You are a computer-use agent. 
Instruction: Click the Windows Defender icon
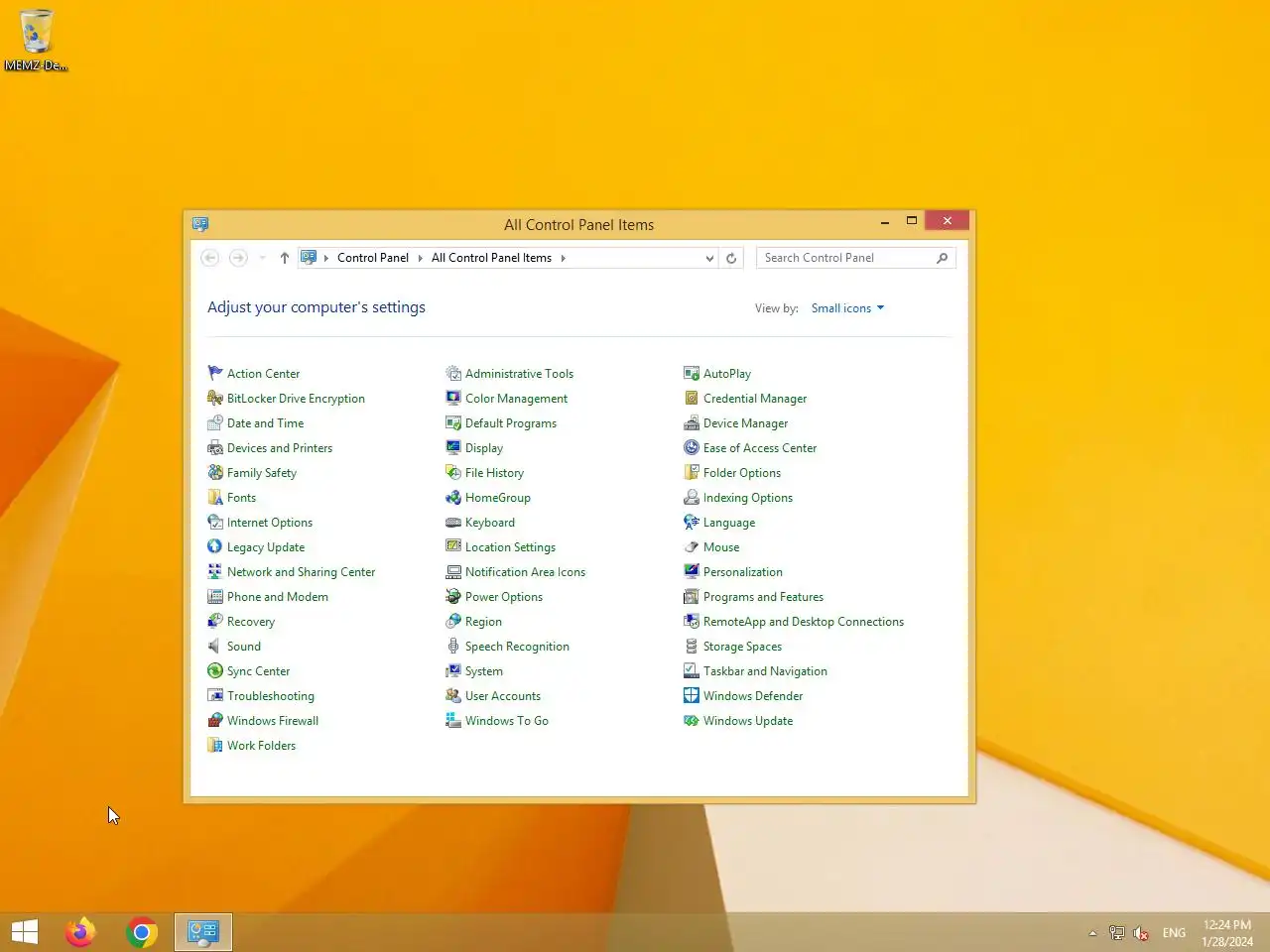692,695
